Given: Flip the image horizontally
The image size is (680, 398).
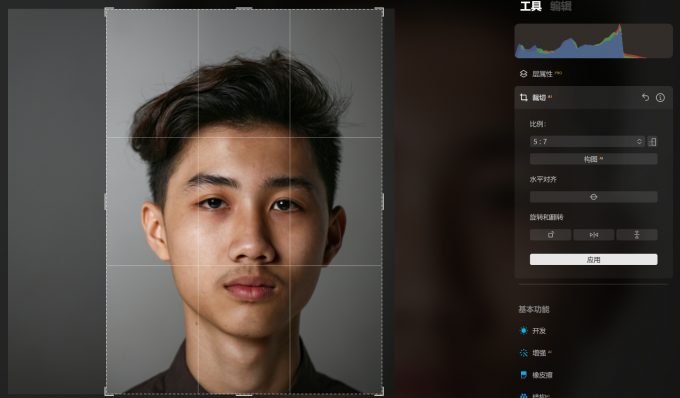Looking at the screenshot, I should click(x=594, y=235).
